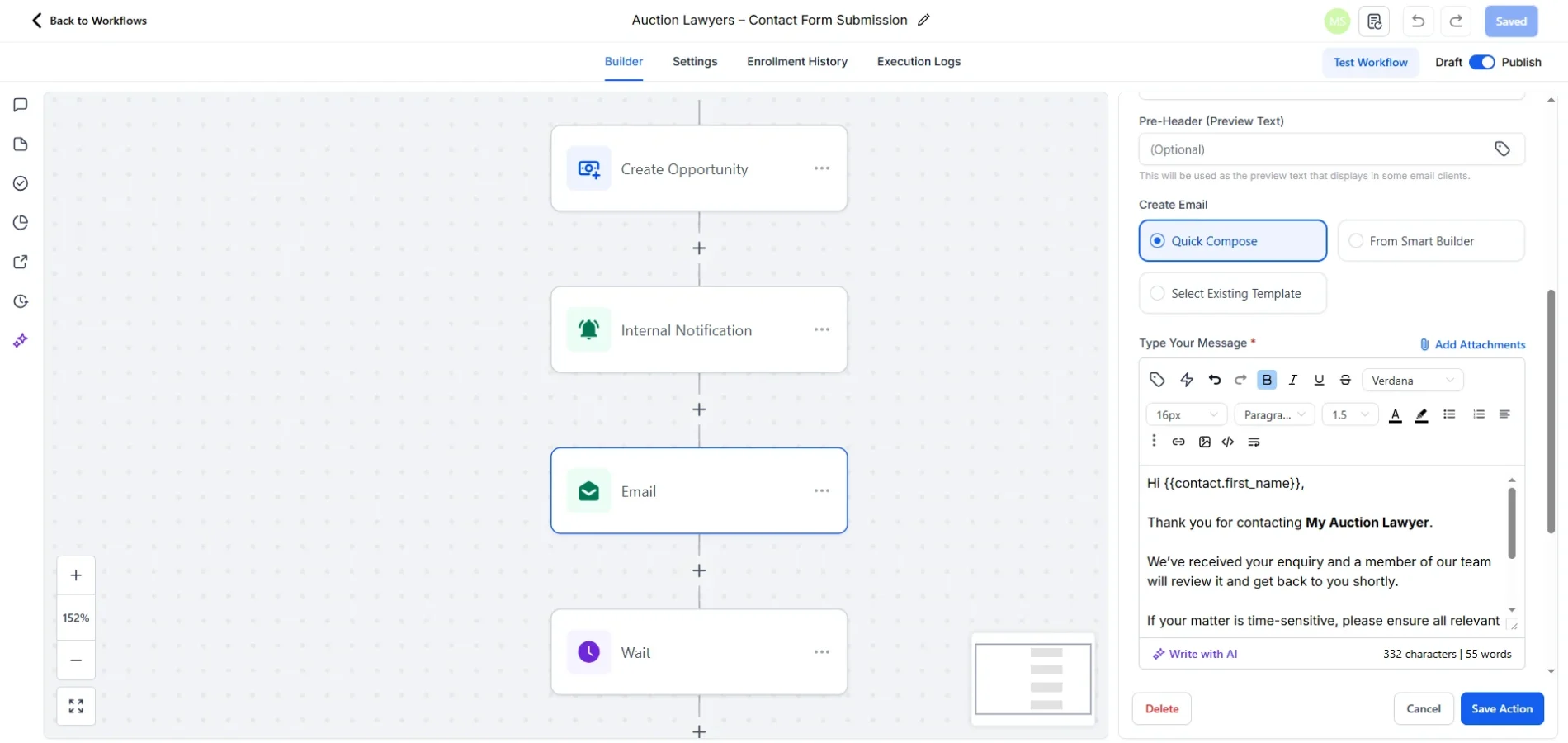The image size is (1568, 743).
Task: Open the Execution Logs tab
Action: click(919, 61)
